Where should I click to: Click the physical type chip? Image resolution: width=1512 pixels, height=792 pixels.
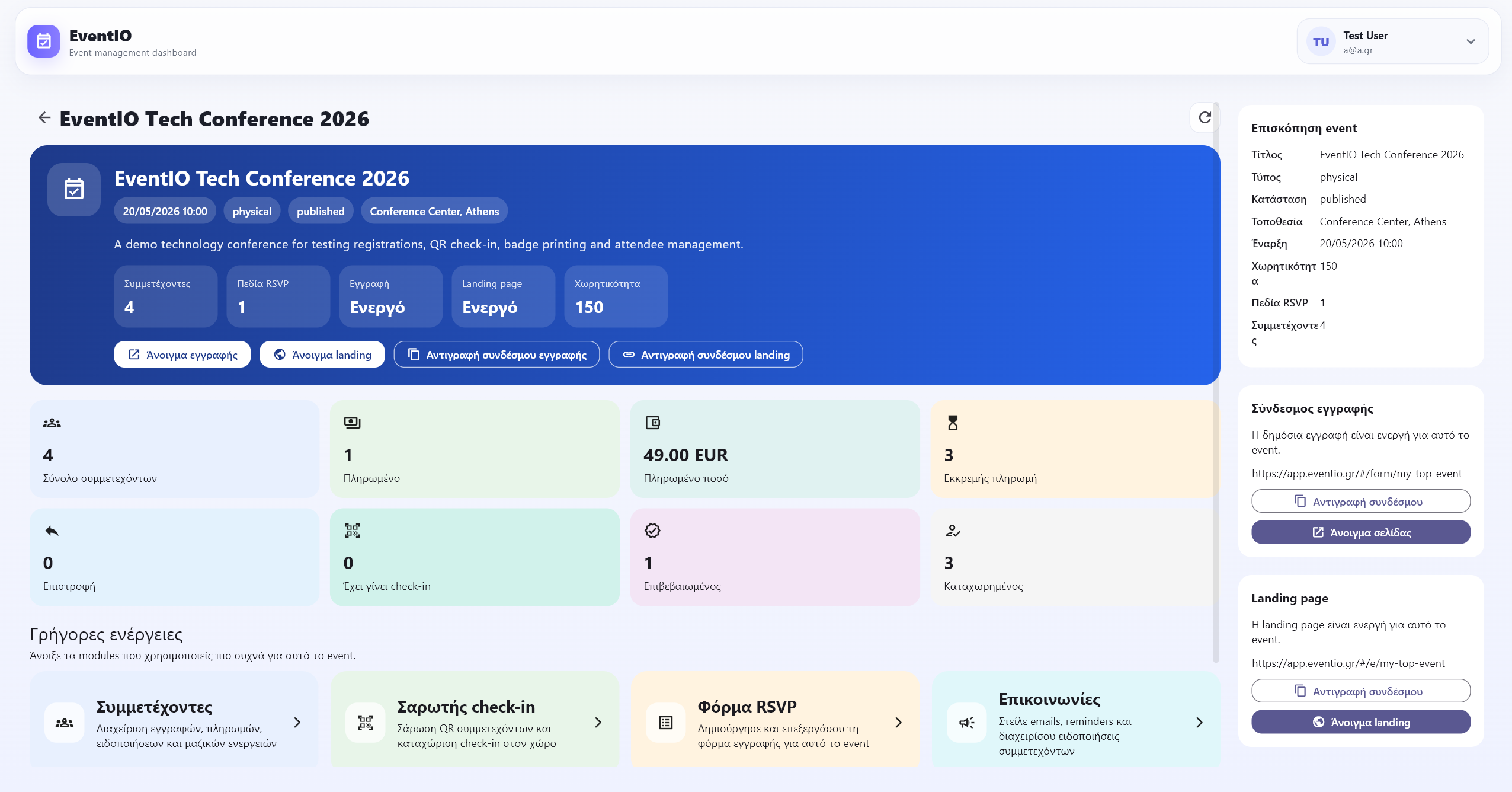252,211
